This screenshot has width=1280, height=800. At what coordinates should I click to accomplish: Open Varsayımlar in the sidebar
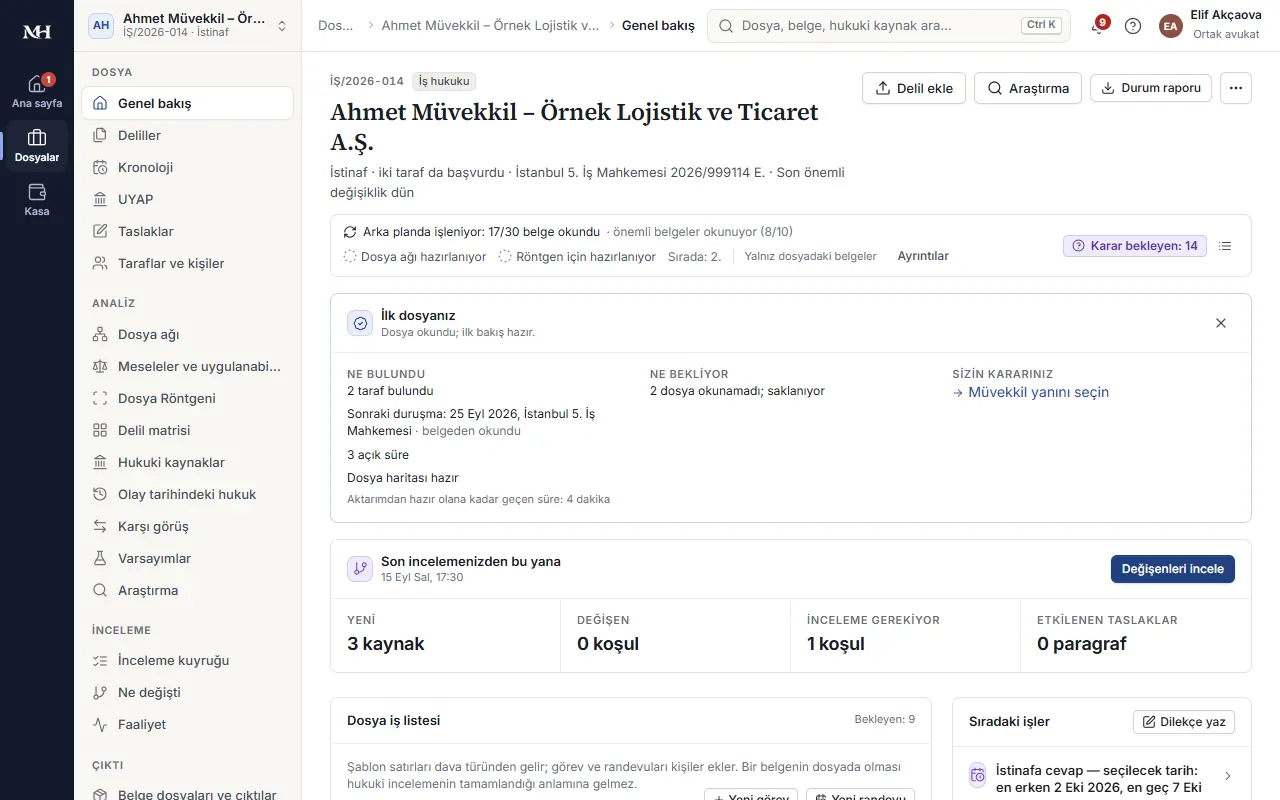[x=187, y=558]
